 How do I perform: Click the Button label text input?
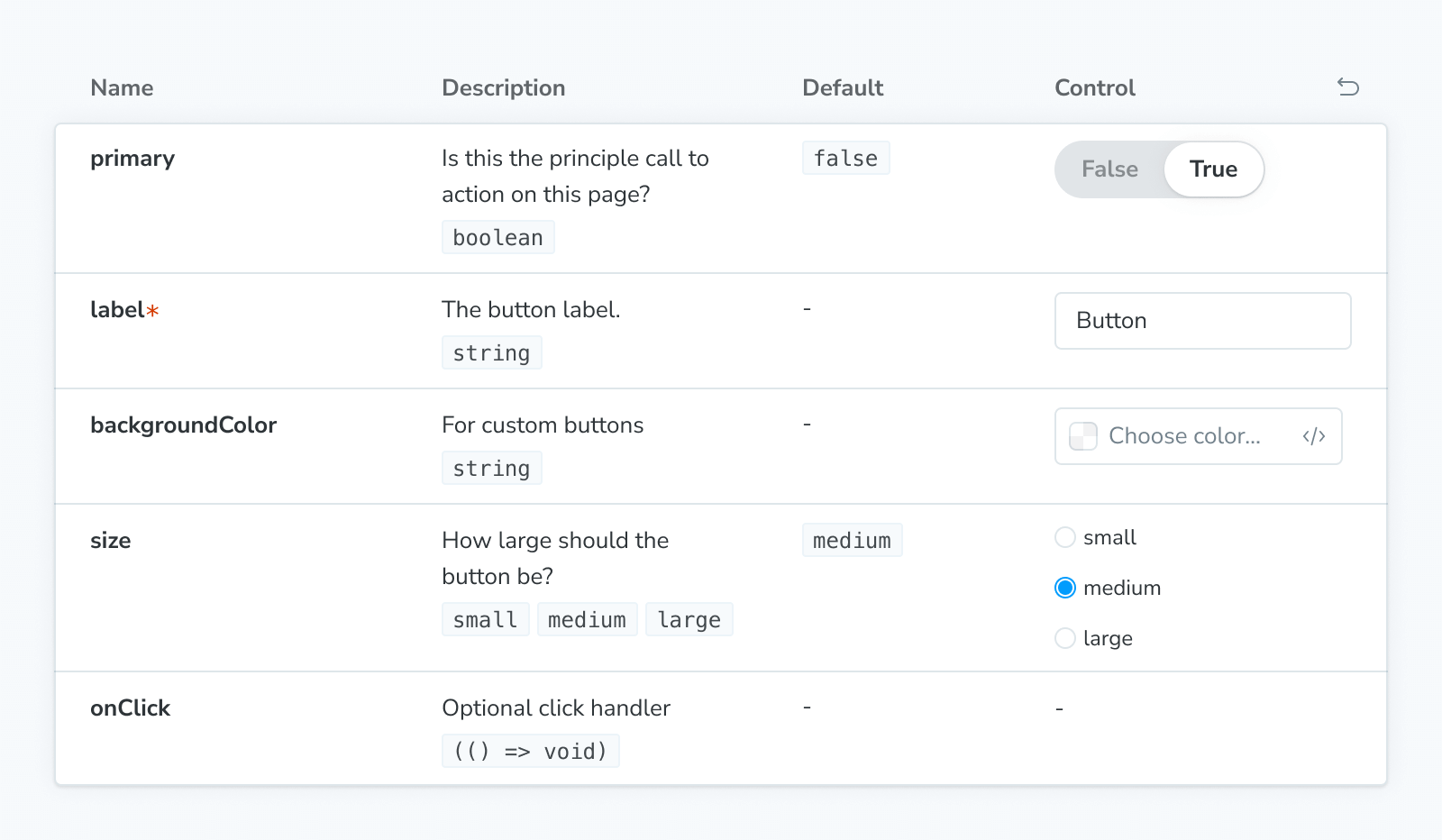point(1202,321)
